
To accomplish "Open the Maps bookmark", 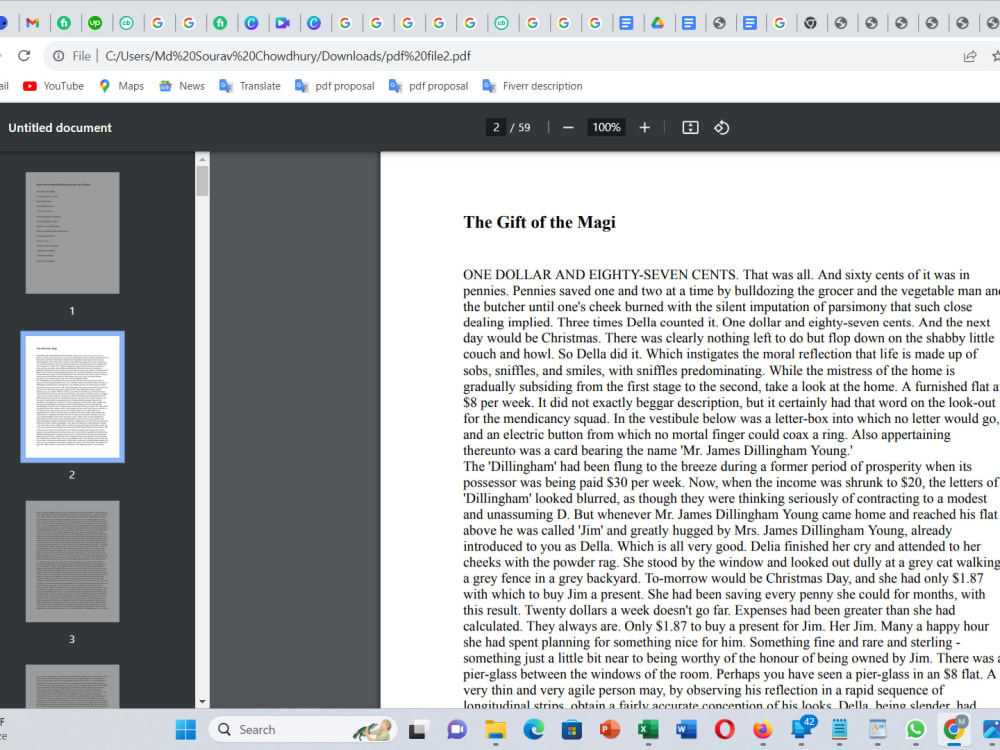I will pos(121,86).
